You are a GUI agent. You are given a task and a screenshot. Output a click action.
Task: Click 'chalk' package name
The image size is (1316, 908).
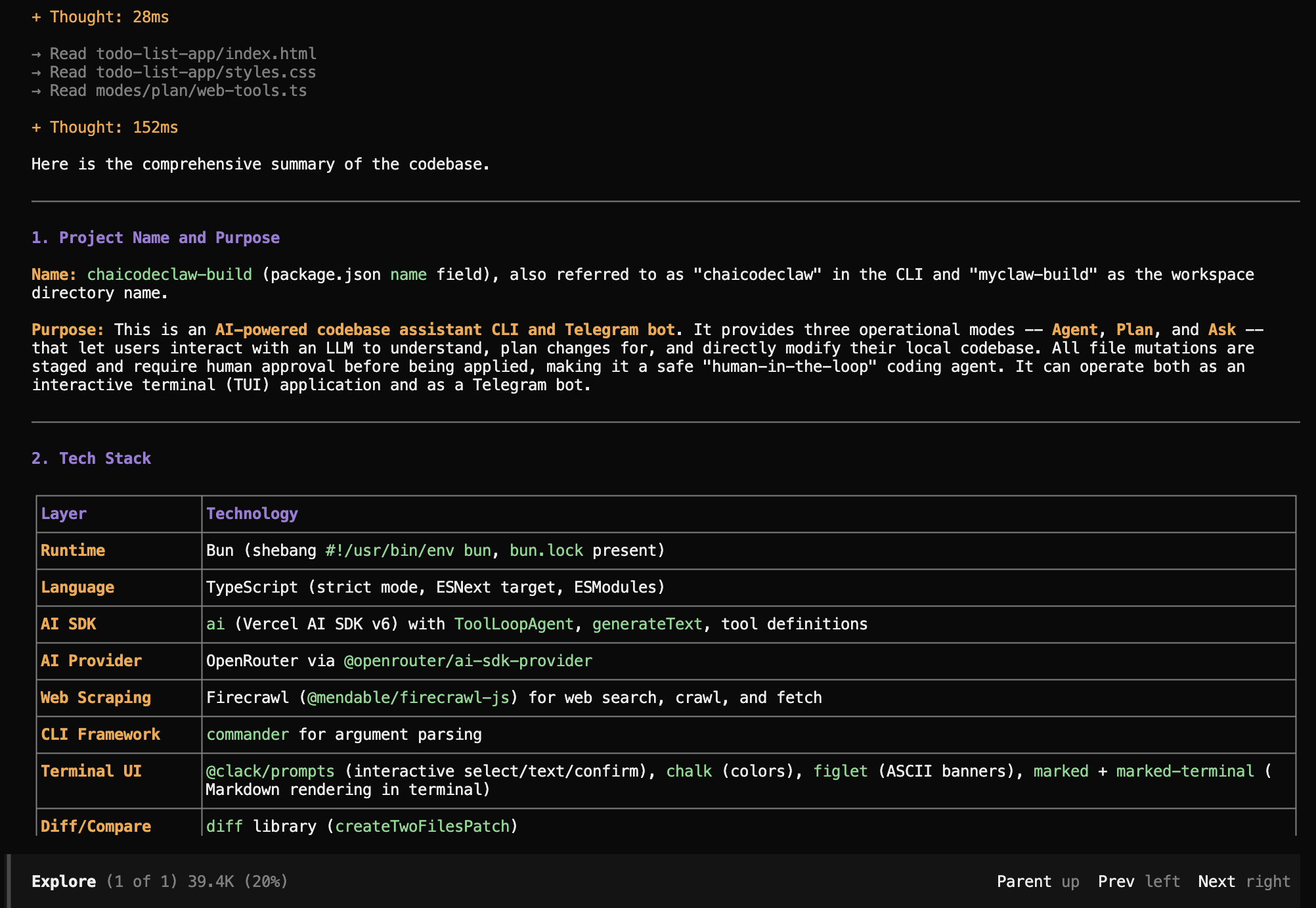[x=689, y=771]
